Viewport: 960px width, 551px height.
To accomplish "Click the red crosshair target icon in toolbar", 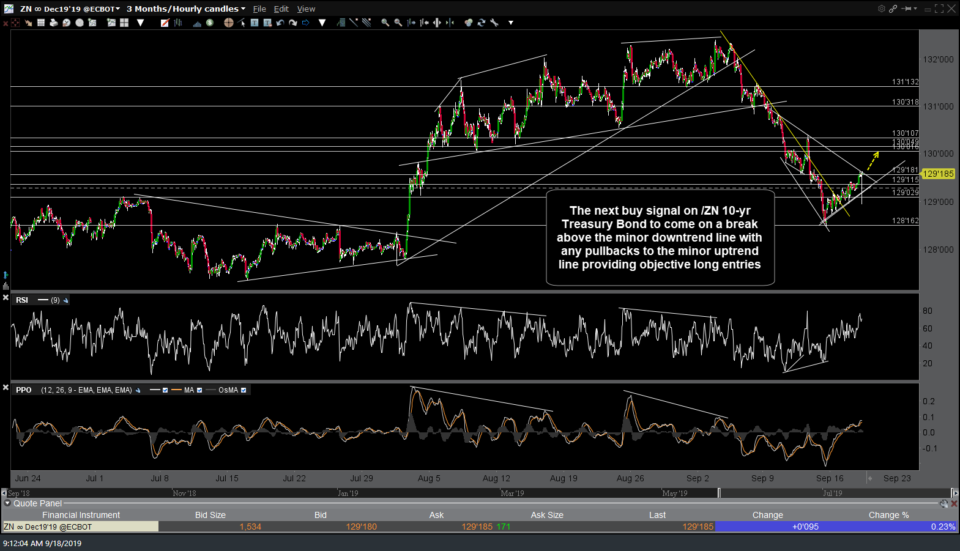I will 15,23.
